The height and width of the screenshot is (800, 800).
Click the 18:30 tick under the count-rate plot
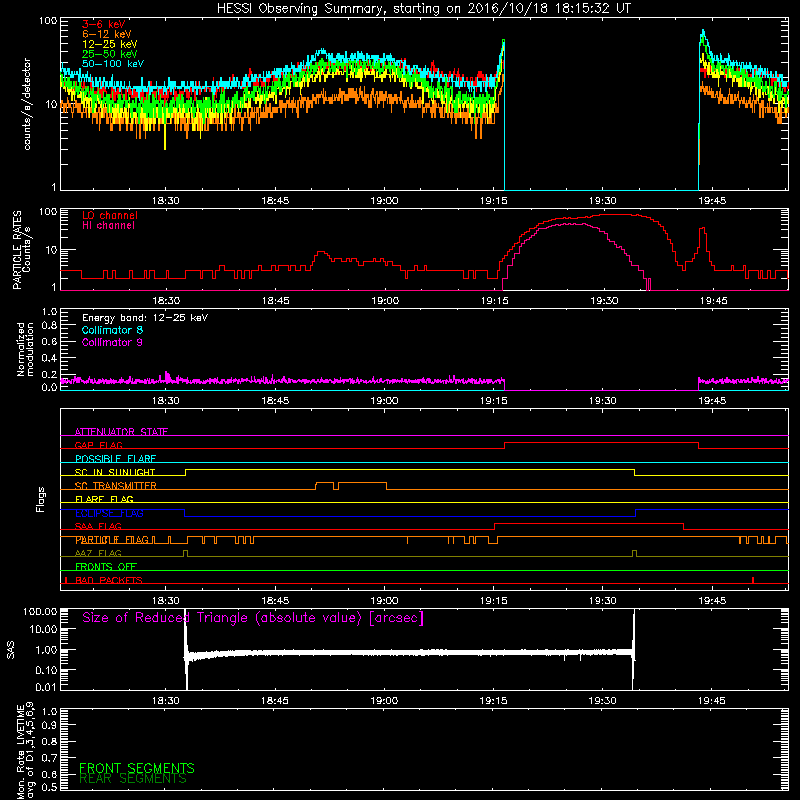[165, 201]
